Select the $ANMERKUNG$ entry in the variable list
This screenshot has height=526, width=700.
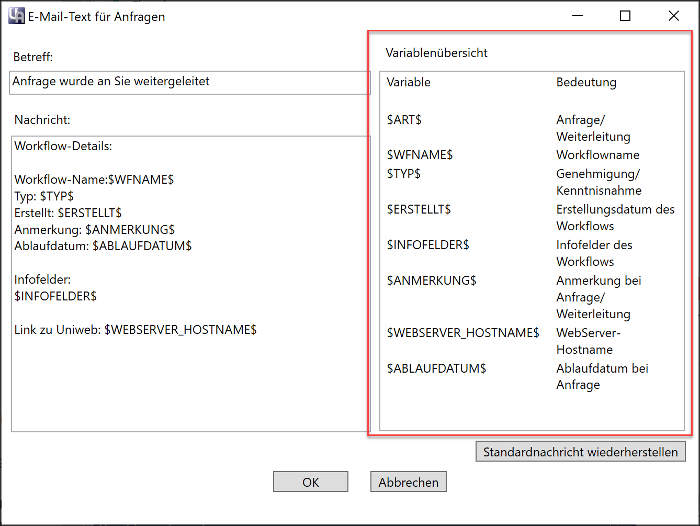click(431, 280)
